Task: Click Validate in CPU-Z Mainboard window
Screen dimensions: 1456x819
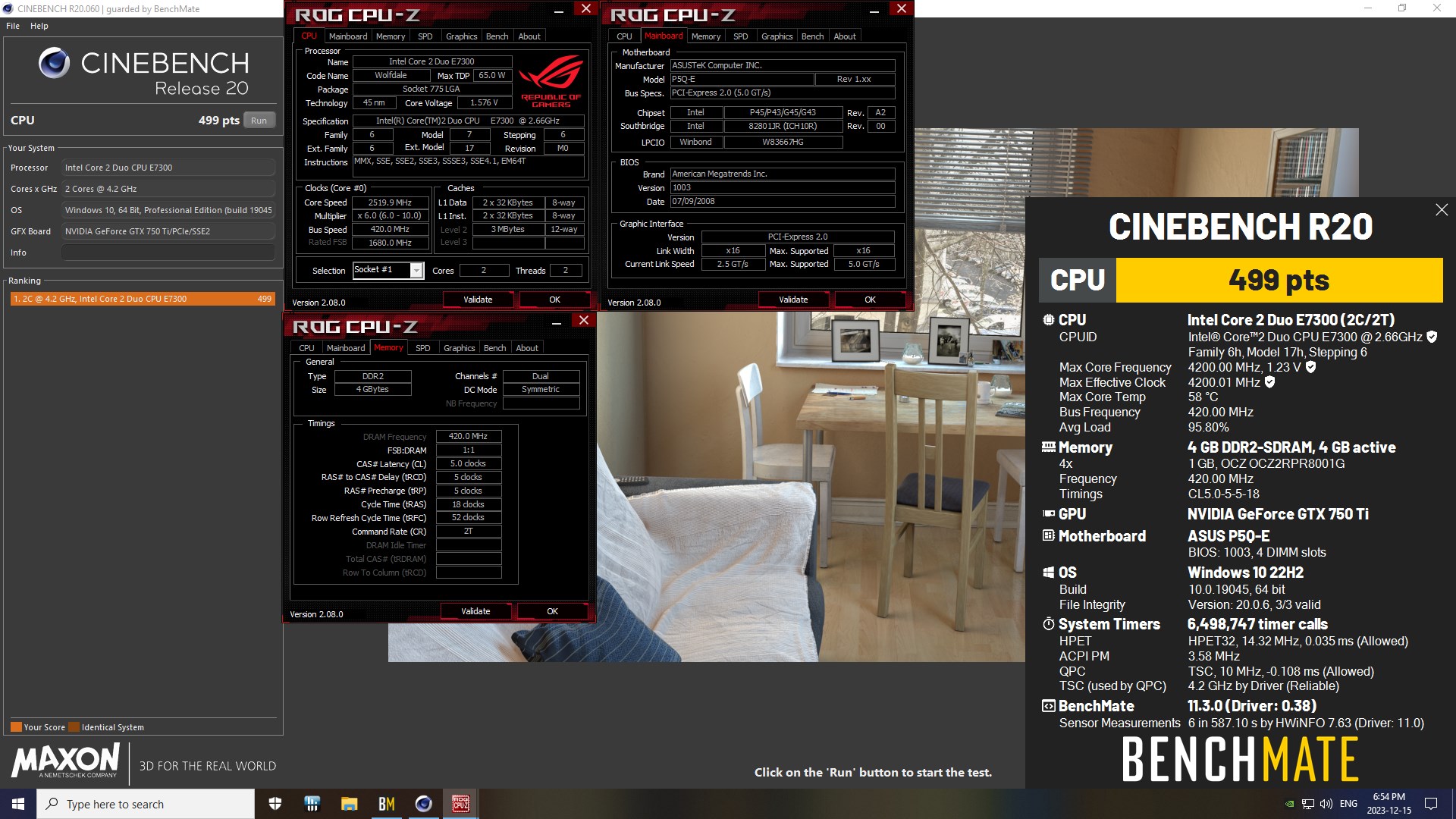Action: tap(793, 300)
